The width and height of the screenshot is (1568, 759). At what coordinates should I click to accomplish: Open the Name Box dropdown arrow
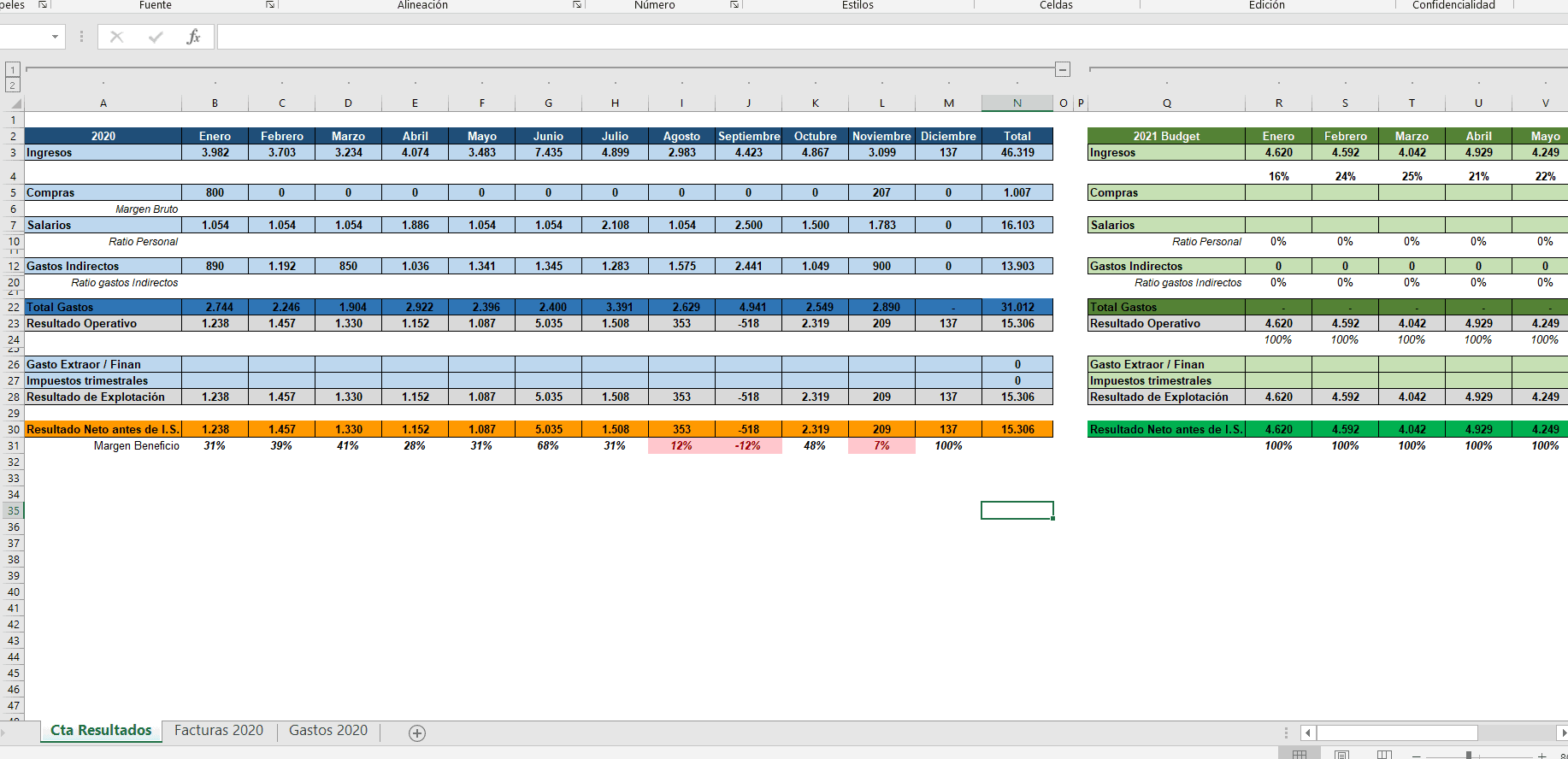tap(55, 37)
